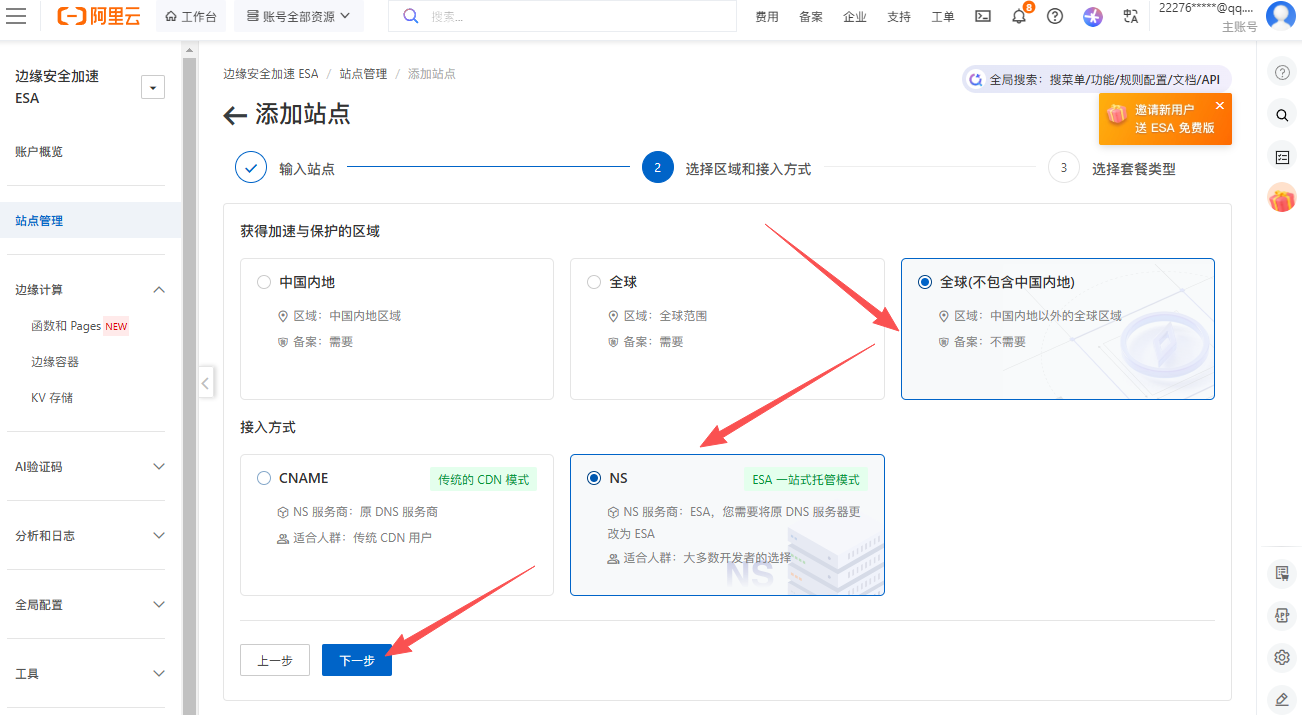Screen dimensions: 1302x715
Task: Click the right sidebar edit pencil icon
Action: [1281, 698]
